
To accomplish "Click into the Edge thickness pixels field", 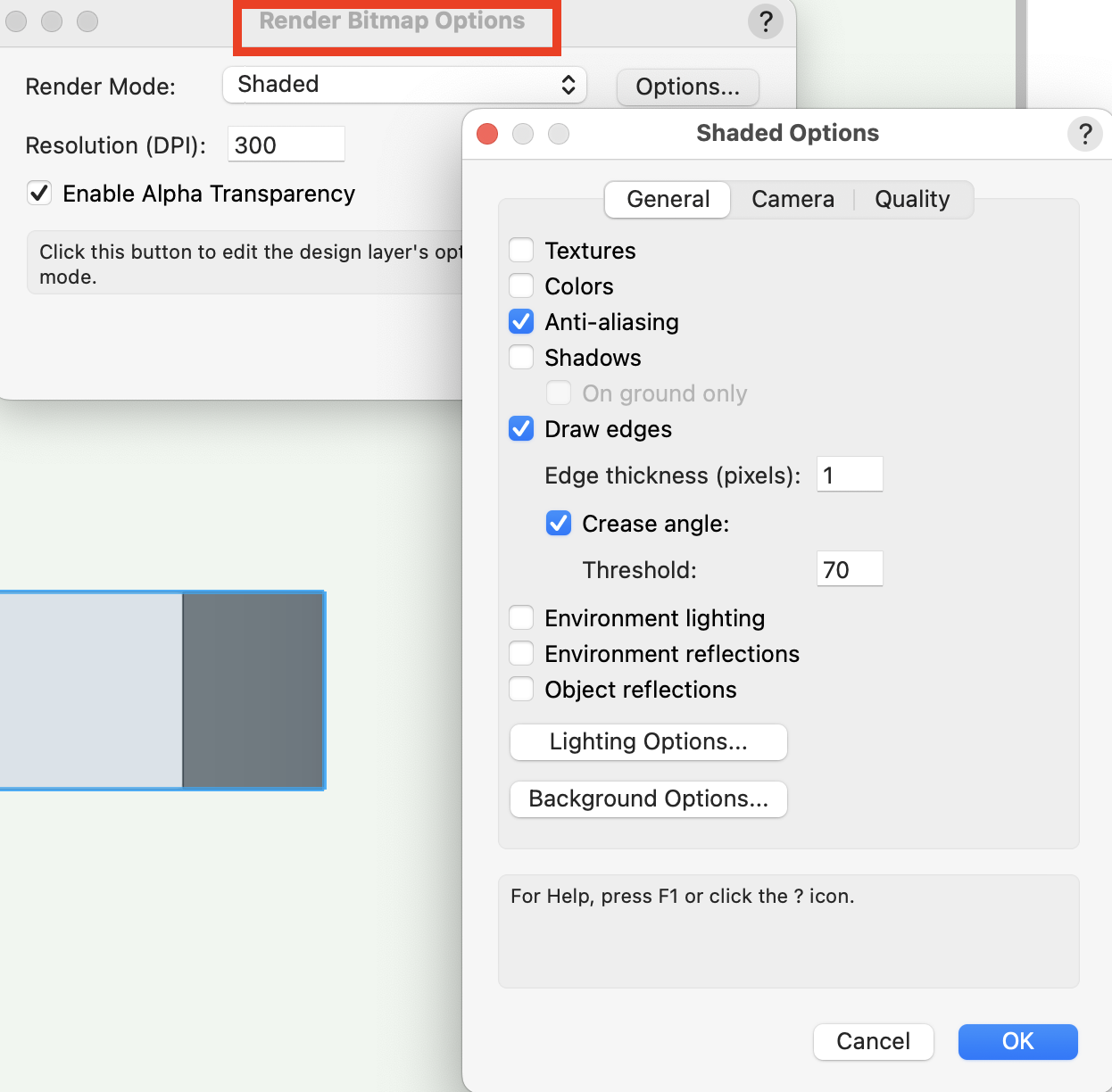I will pyautogui.click(x=849, y=475).
